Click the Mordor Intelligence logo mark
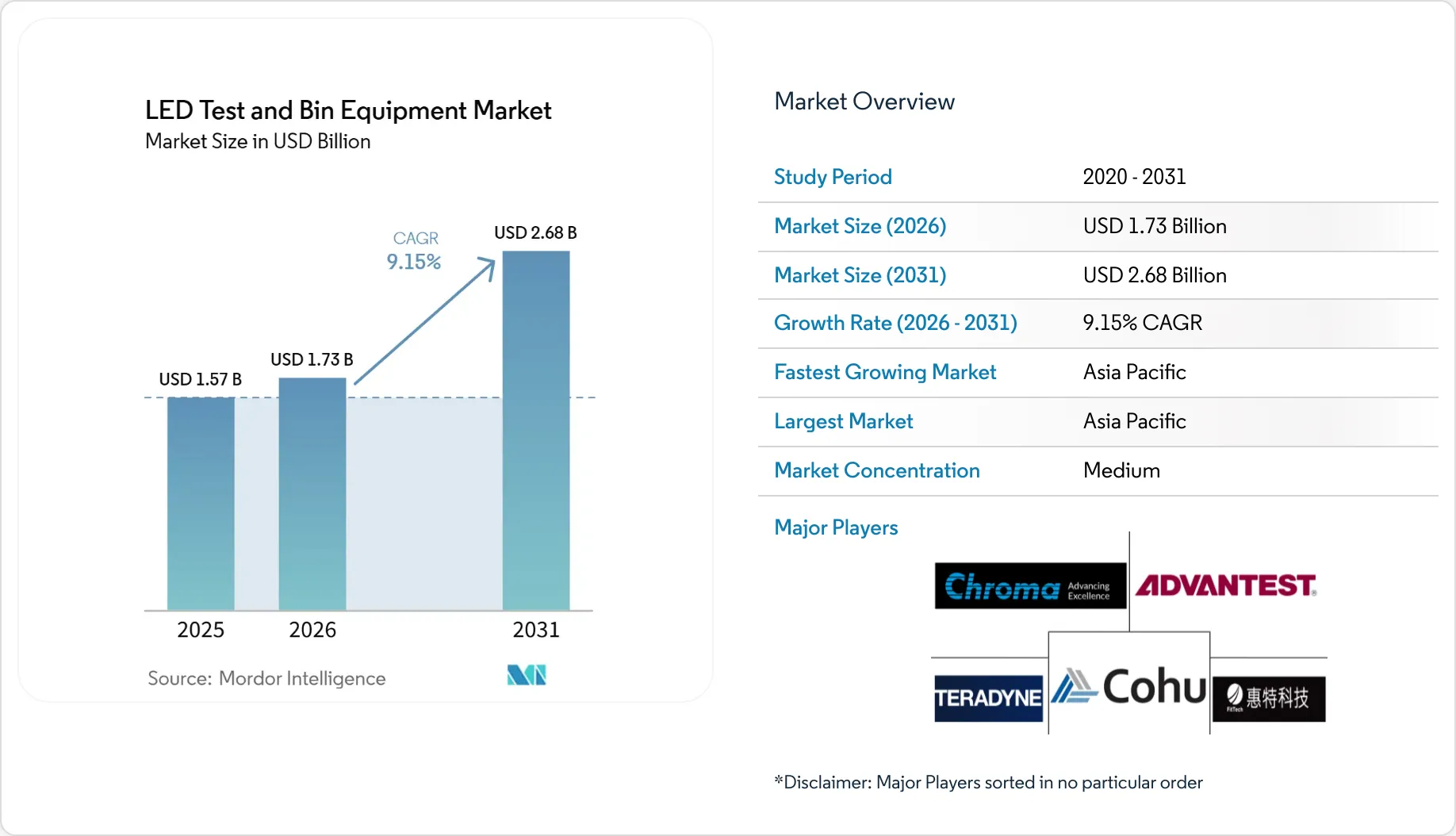The height and width of the screenshot is (836, 1456). click(527, 675)
